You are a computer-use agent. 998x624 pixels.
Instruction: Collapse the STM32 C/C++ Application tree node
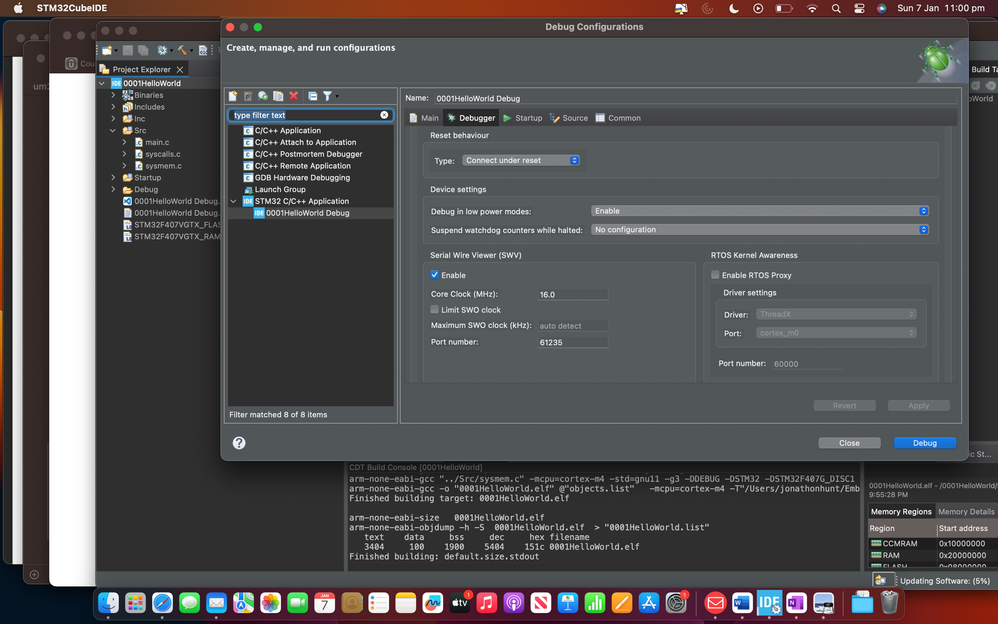pos(234,201)
